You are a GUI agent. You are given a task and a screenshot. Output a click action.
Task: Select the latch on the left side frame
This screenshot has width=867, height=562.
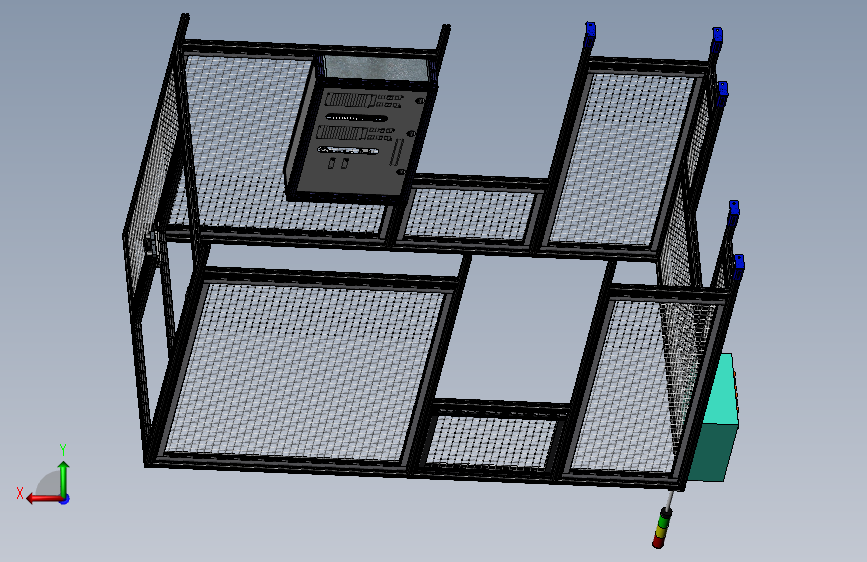pyautogui.click(x=153, y=242)
